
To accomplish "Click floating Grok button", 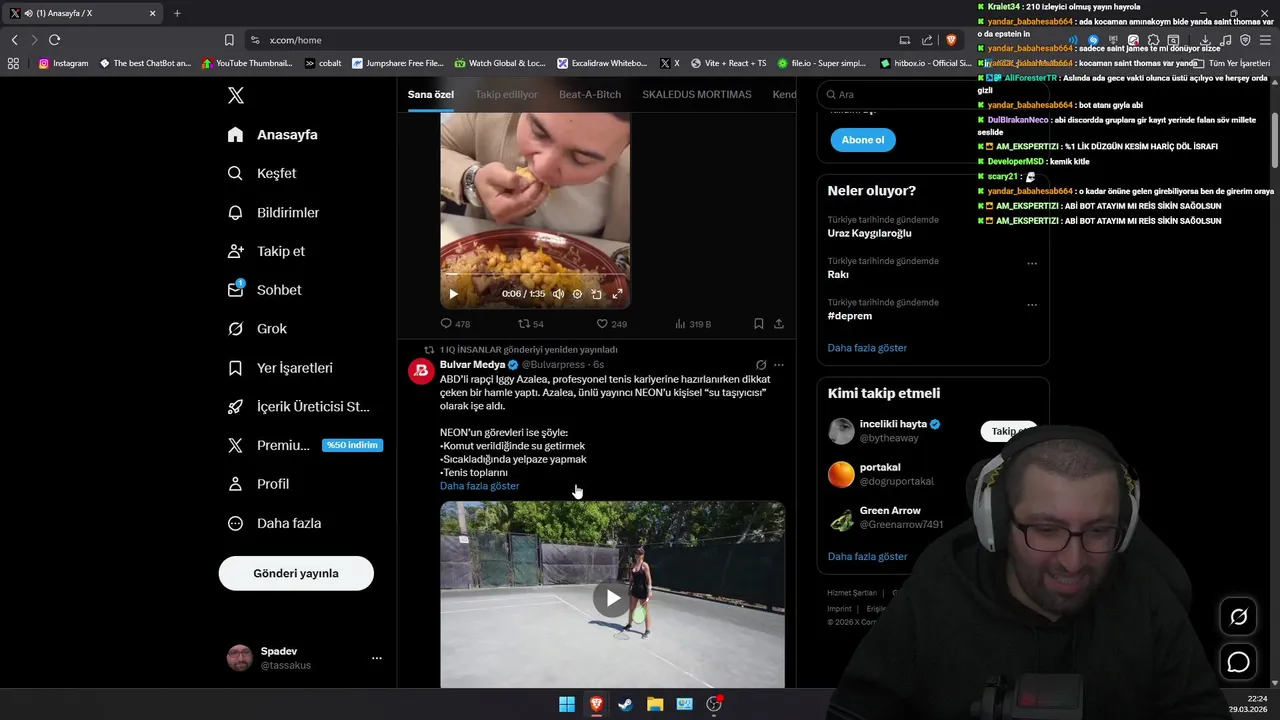I will point(1239,617).
